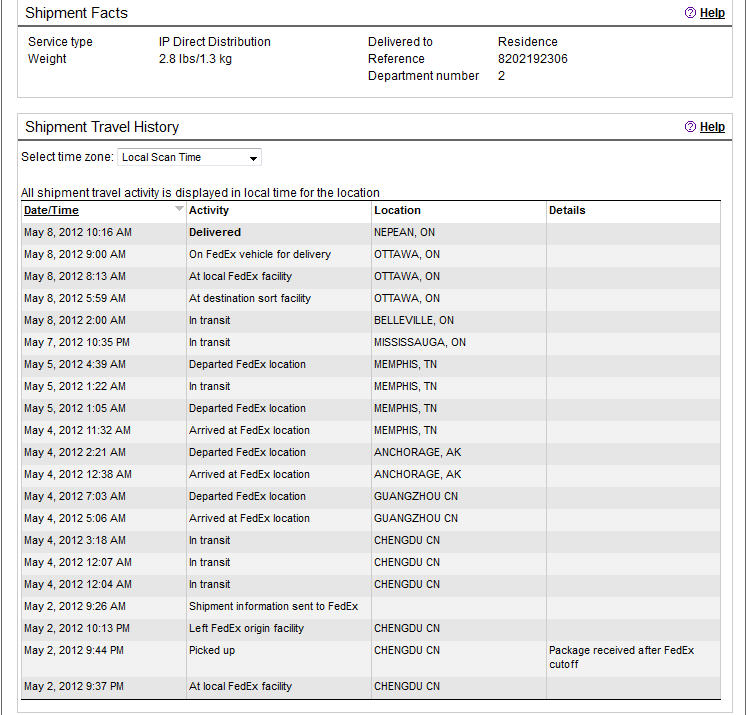The width and height of the screenshot is (746, 715).
Task: Click the reference number 8202192306
Action: [532, 59]
